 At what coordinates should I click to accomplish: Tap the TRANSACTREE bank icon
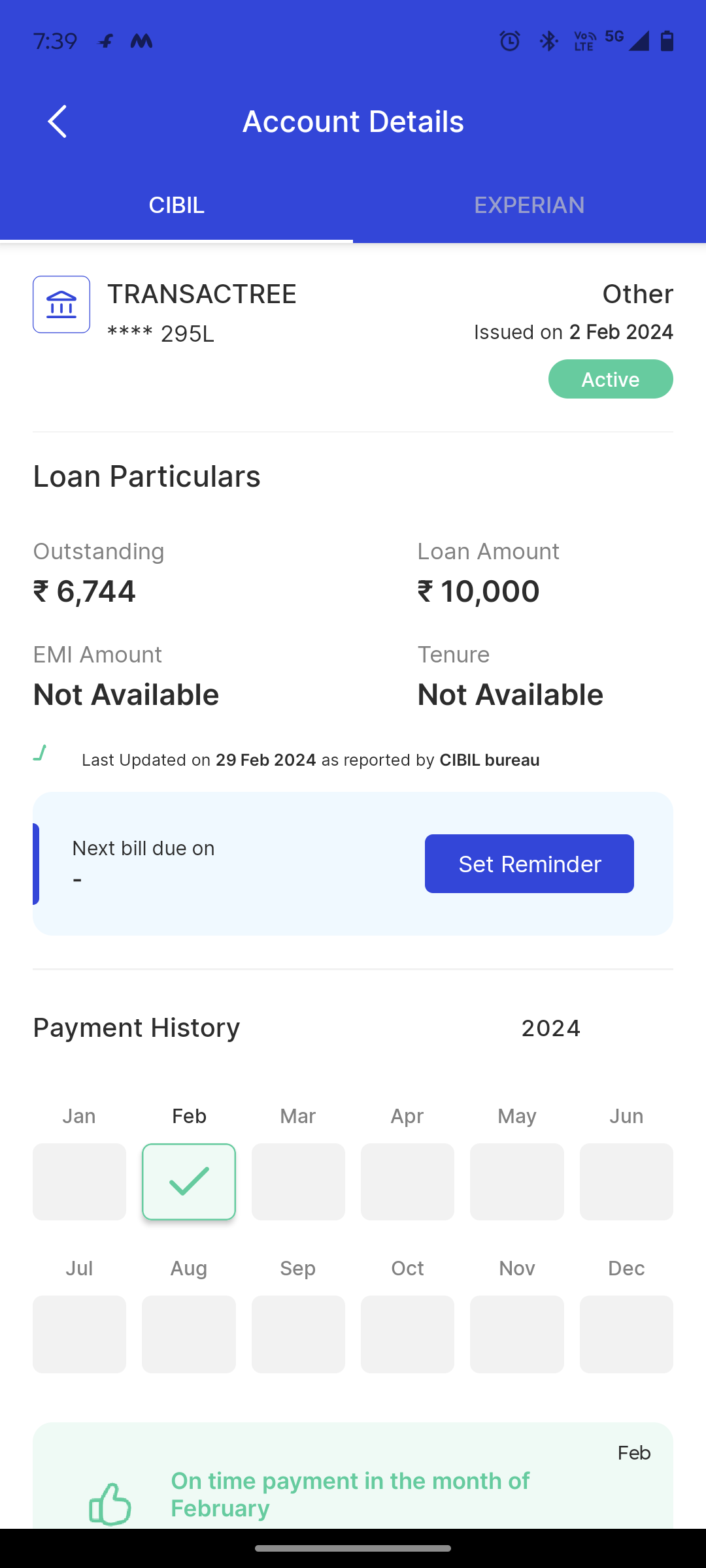pos(61,304)
